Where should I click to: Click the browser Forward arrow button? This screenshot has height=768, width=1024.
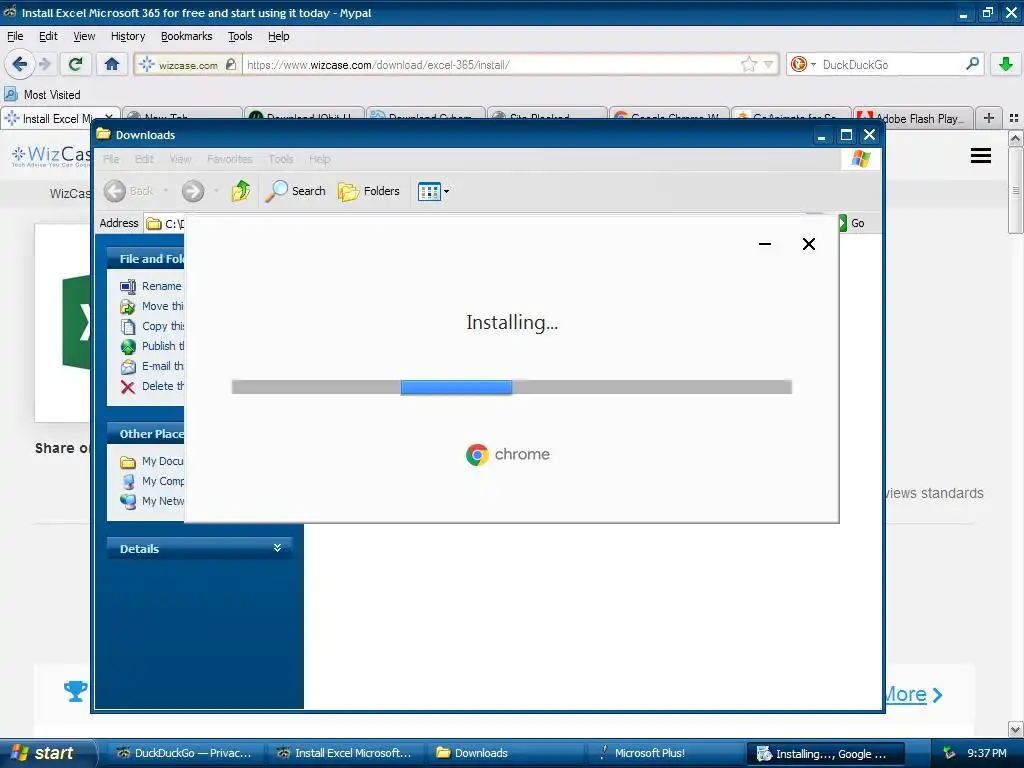point(44,64)
